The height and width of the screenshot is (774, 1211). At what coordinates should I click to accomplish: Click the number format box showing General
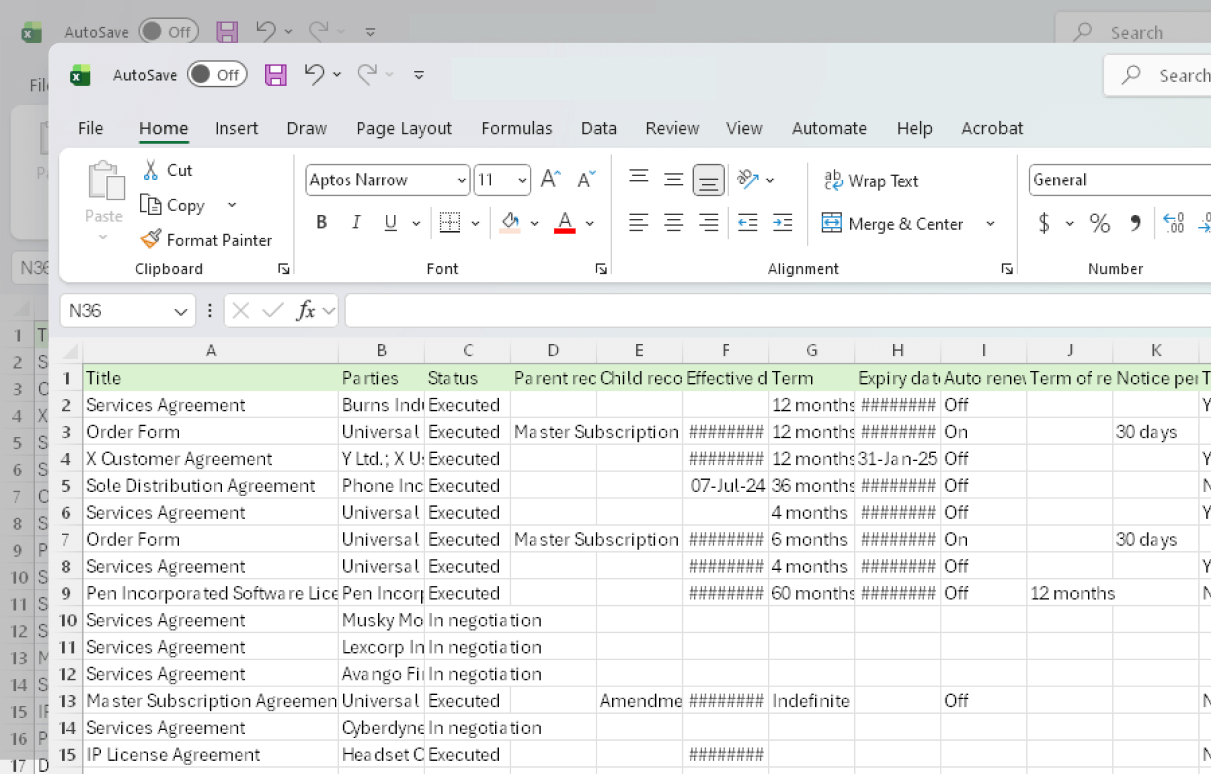pos(1120,180)
